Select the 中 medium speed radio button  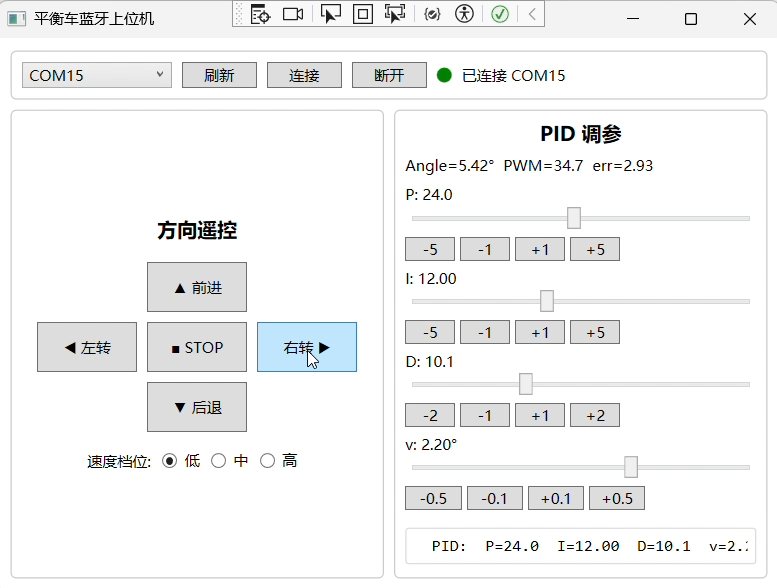(219, 461)
